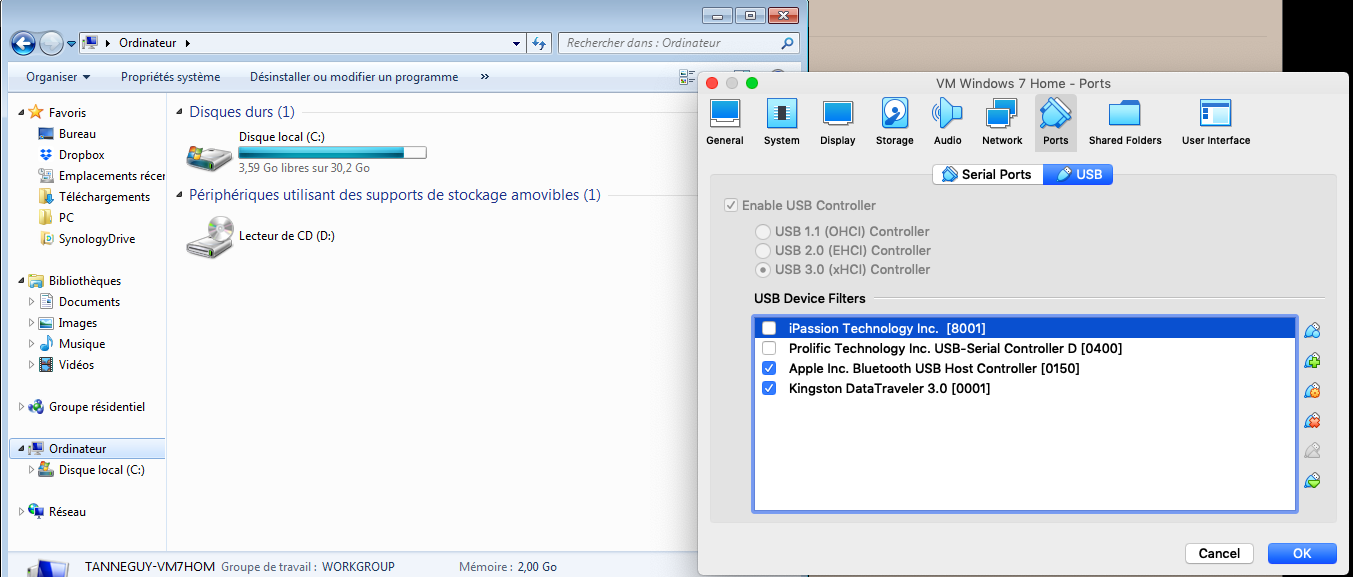Click the OK button
This screenshot has width=1353, height=577.
click(1302, 553)
